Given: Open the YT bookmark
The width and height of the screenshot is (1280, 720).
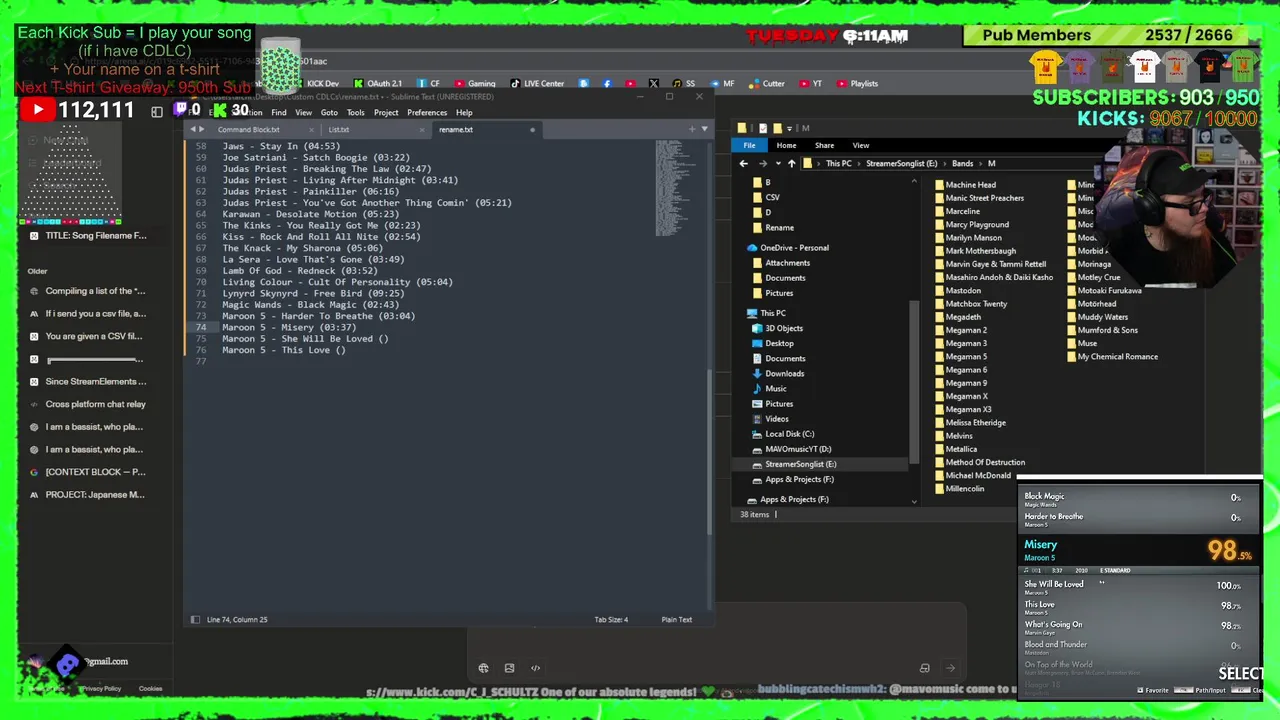Looking at the screenshot, I should [810, 84].
